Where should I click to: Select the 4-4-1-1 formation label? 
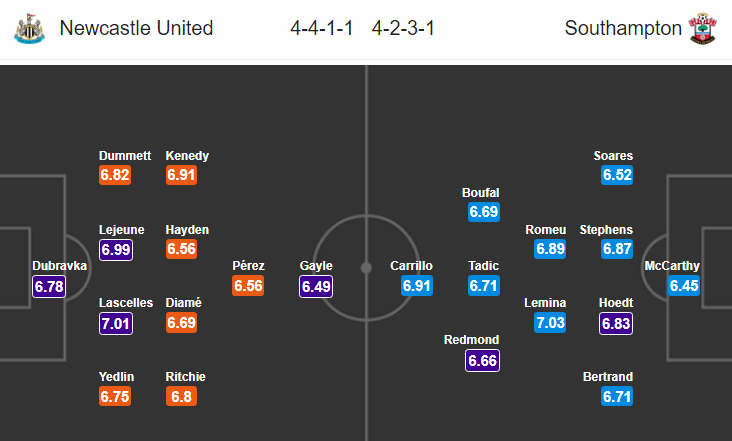tap(322, 28)
